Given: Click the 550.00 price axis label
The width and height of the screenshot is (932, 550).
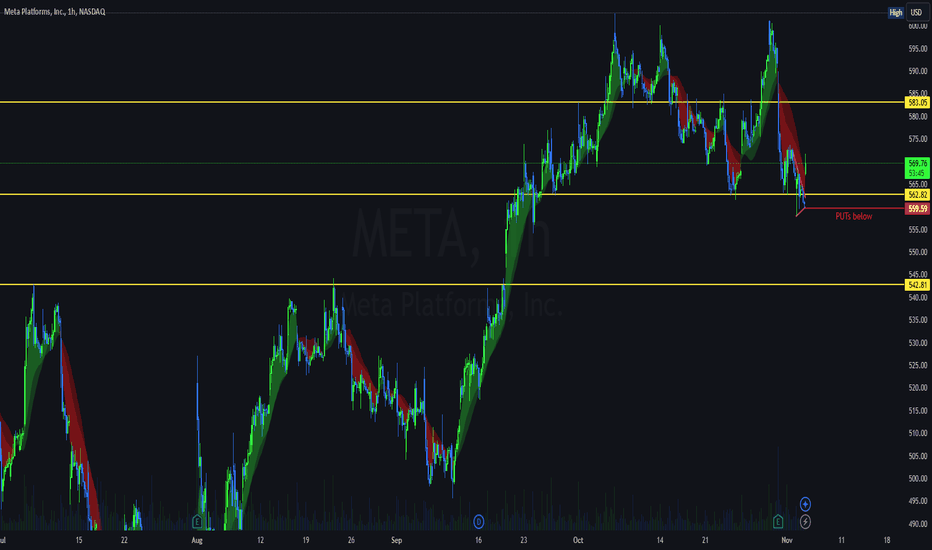Looking at the screenshot, I should [918, 252].
